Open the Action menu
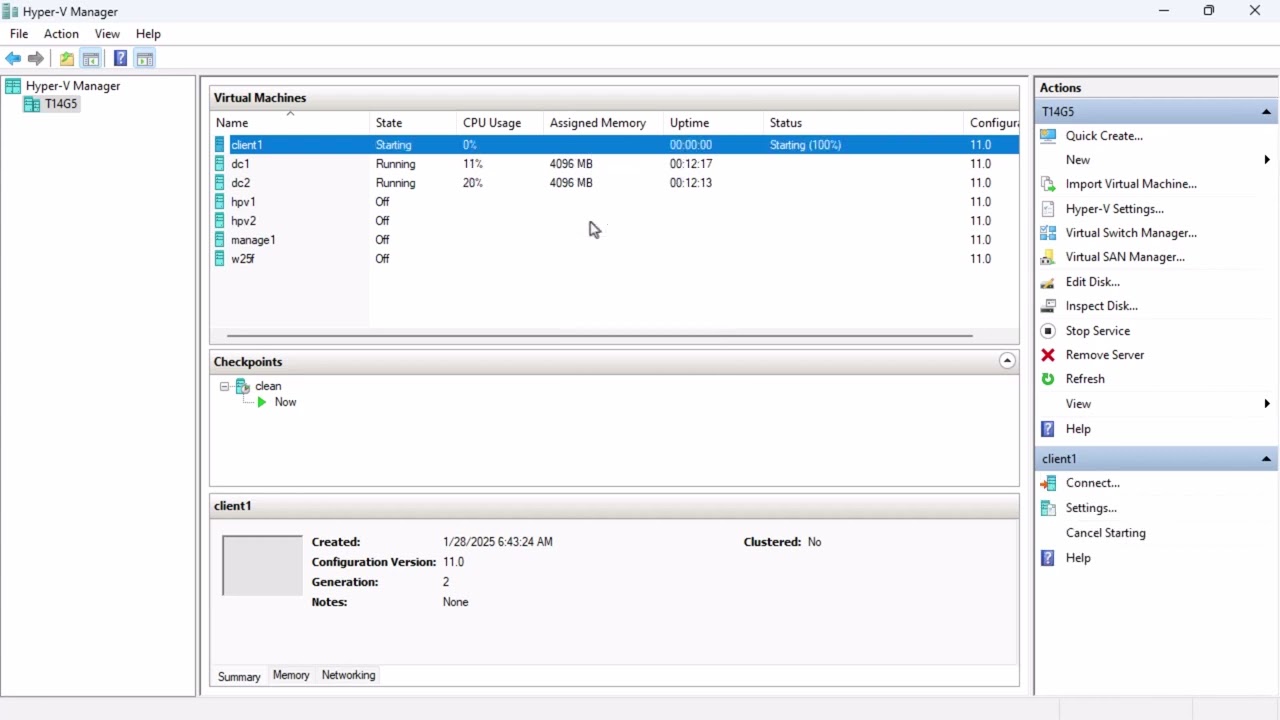Image resolution: width=1280 pixels, height=720 pixels. [61, 34]
